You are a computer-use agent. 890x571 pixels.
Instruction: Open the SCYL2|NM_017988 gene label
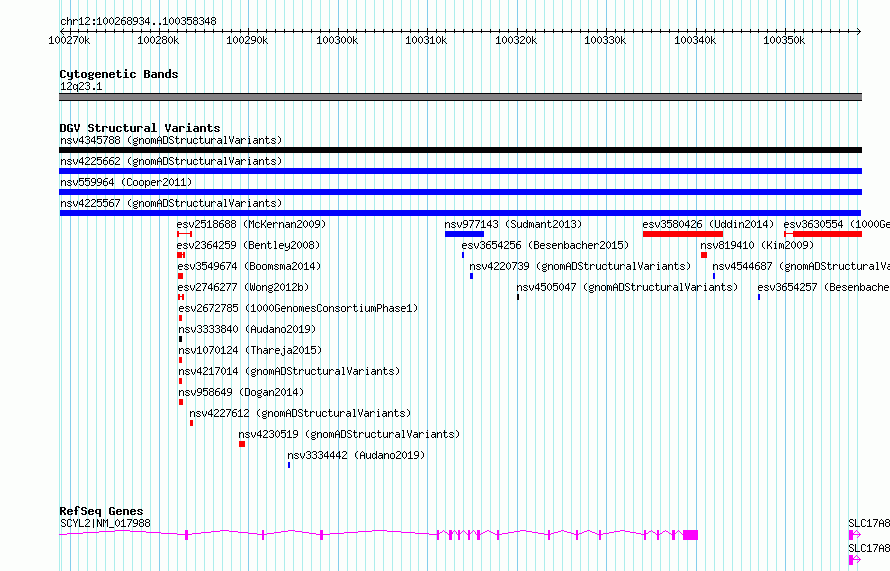[105, 523]
